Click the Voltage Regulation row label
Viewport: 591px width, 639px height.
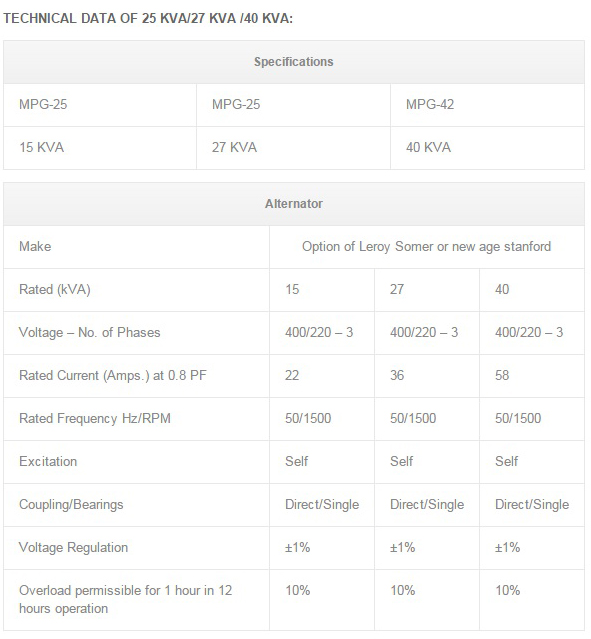(73, 548)
